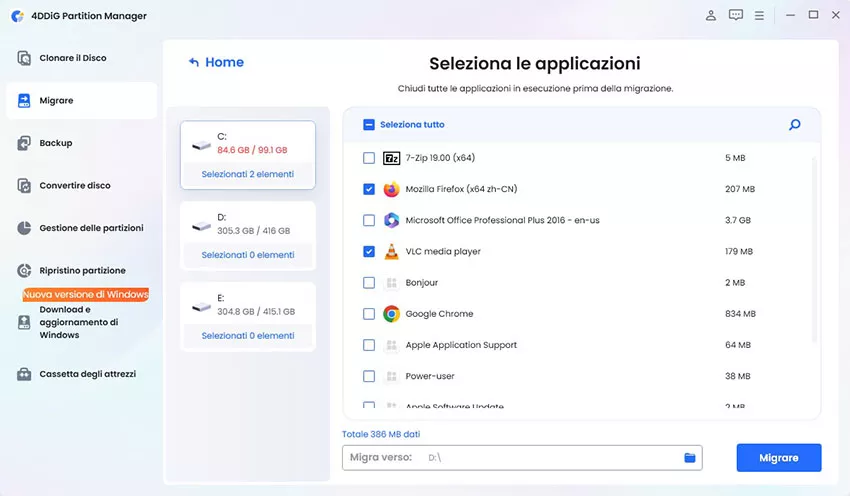Click the Ripristino partizione icon

24,270
